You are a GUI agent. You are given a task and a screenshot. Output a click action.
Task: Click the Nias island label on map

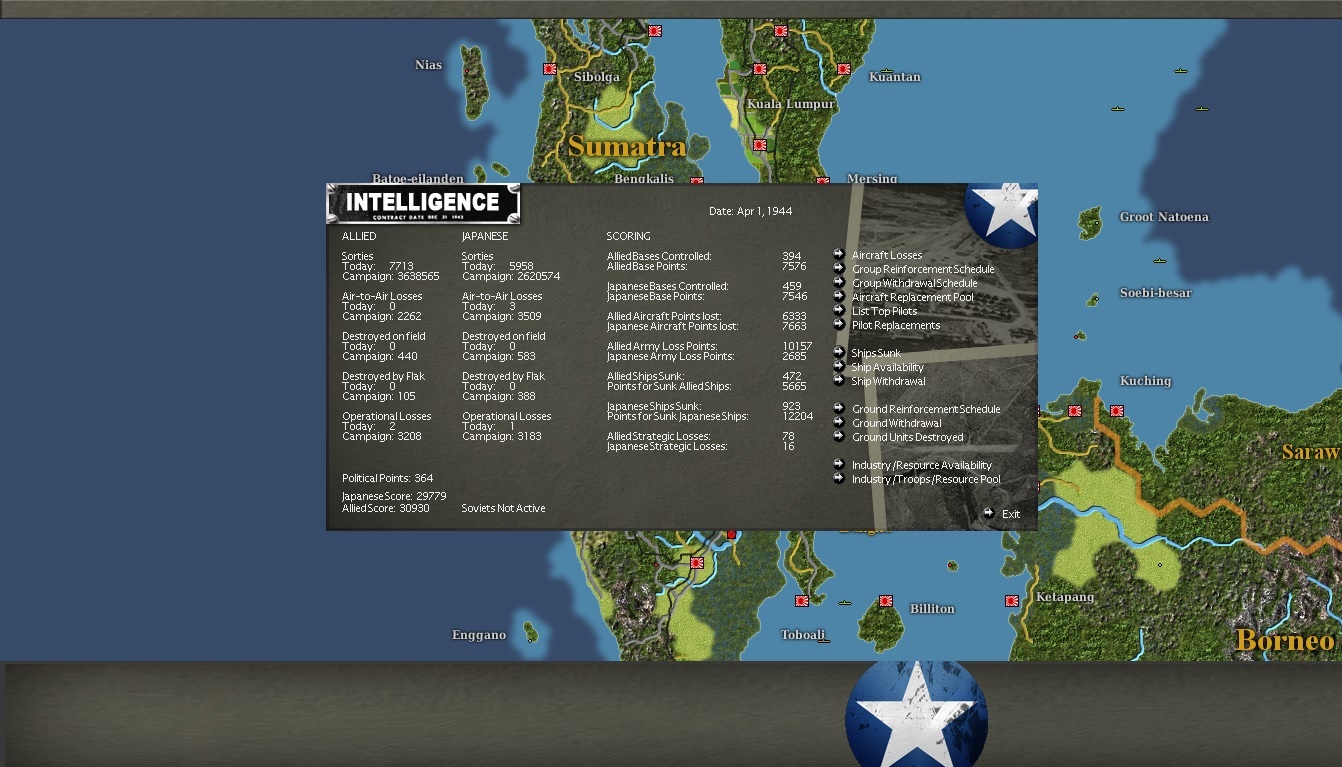point(428,65)
